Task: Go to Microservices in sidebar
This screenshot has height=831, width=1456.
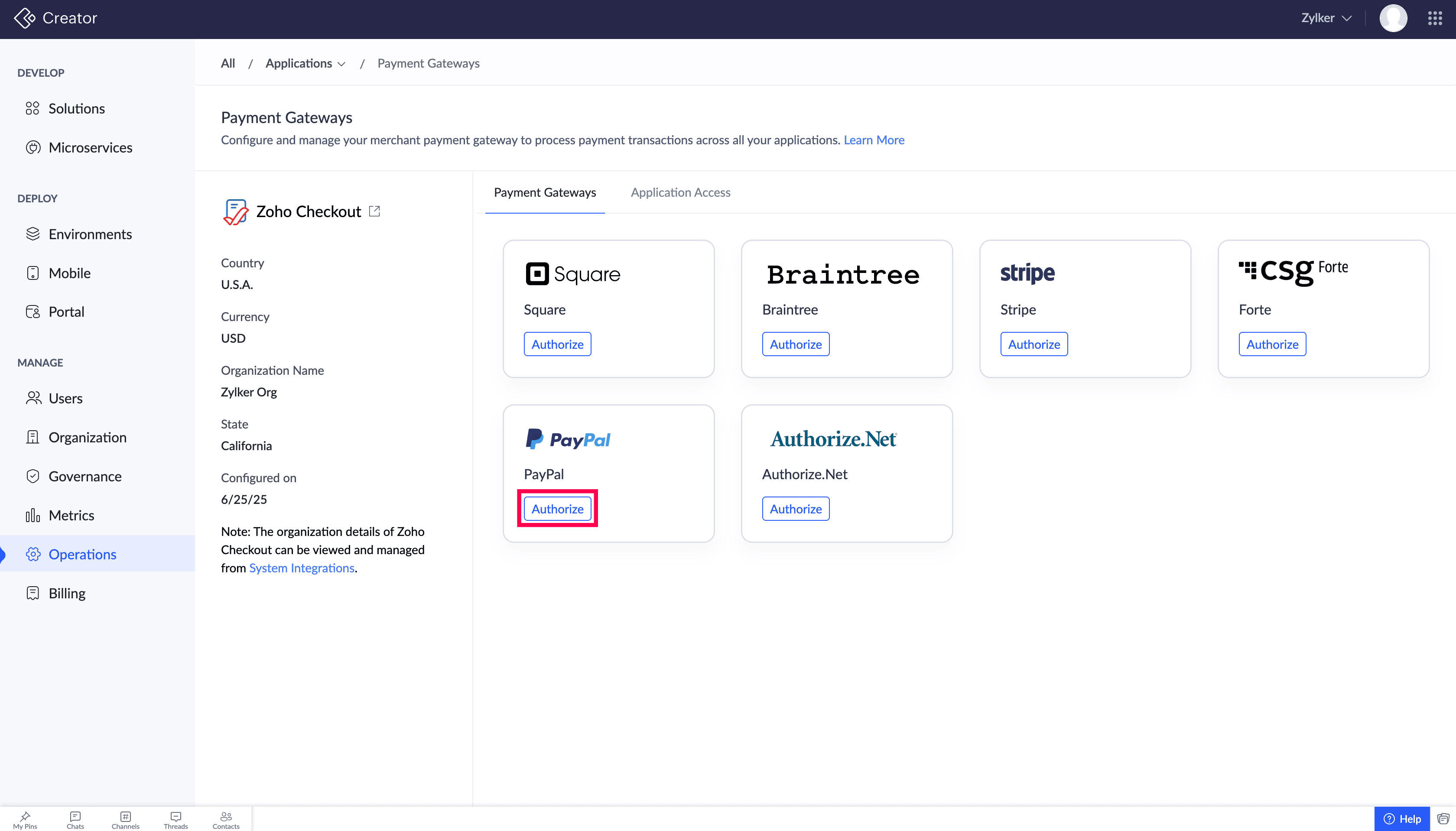Action: click(x=90, y=147)
